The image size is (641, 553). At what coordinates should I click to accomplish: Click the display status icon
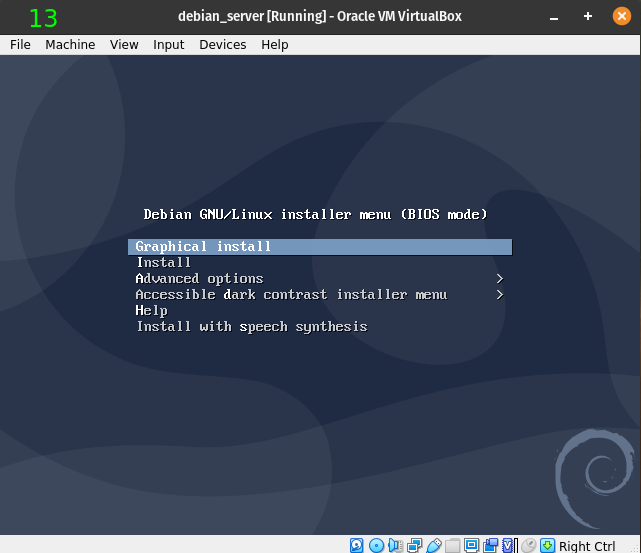point(471,545)
